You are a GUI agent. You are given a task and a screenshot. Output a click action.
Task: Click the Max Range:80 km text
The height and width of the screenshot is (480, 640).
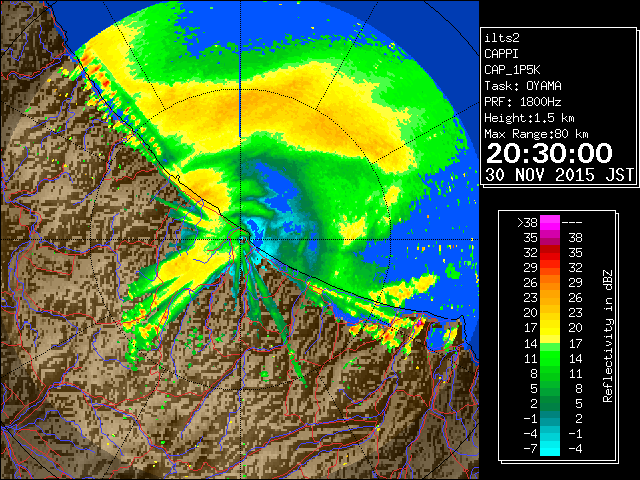tap(536, 134)
